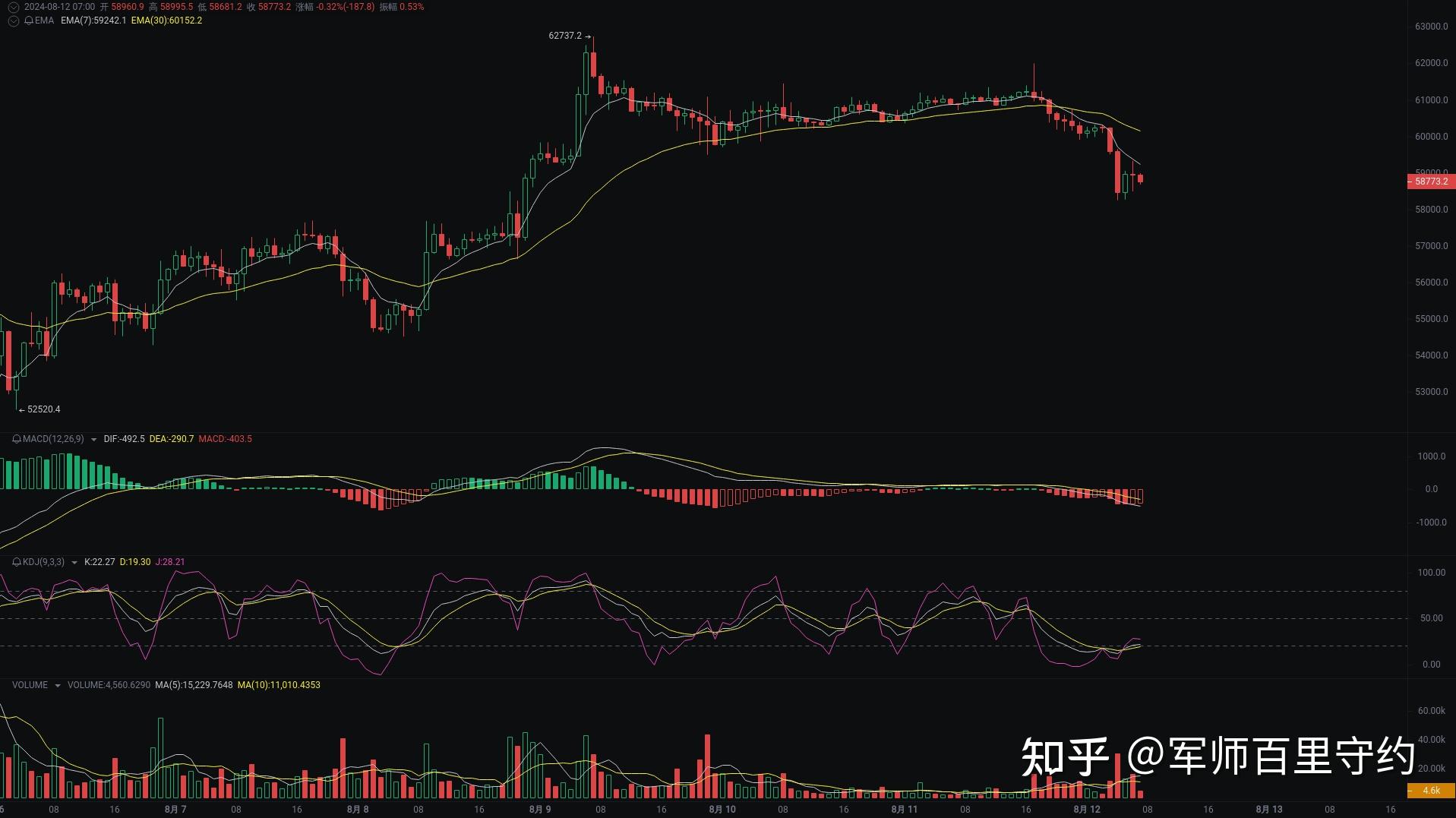This screenshot has height=818, width=1456.
Task: Click the high price 58995.5
Action: [x=176, y=7]
